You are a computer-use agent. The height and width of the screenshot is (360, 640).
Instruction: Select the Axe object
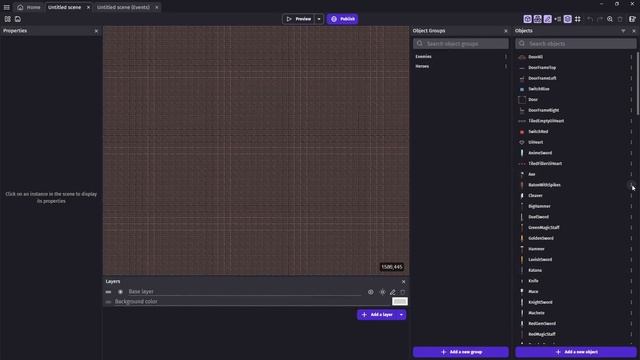[x=531, y=174]
